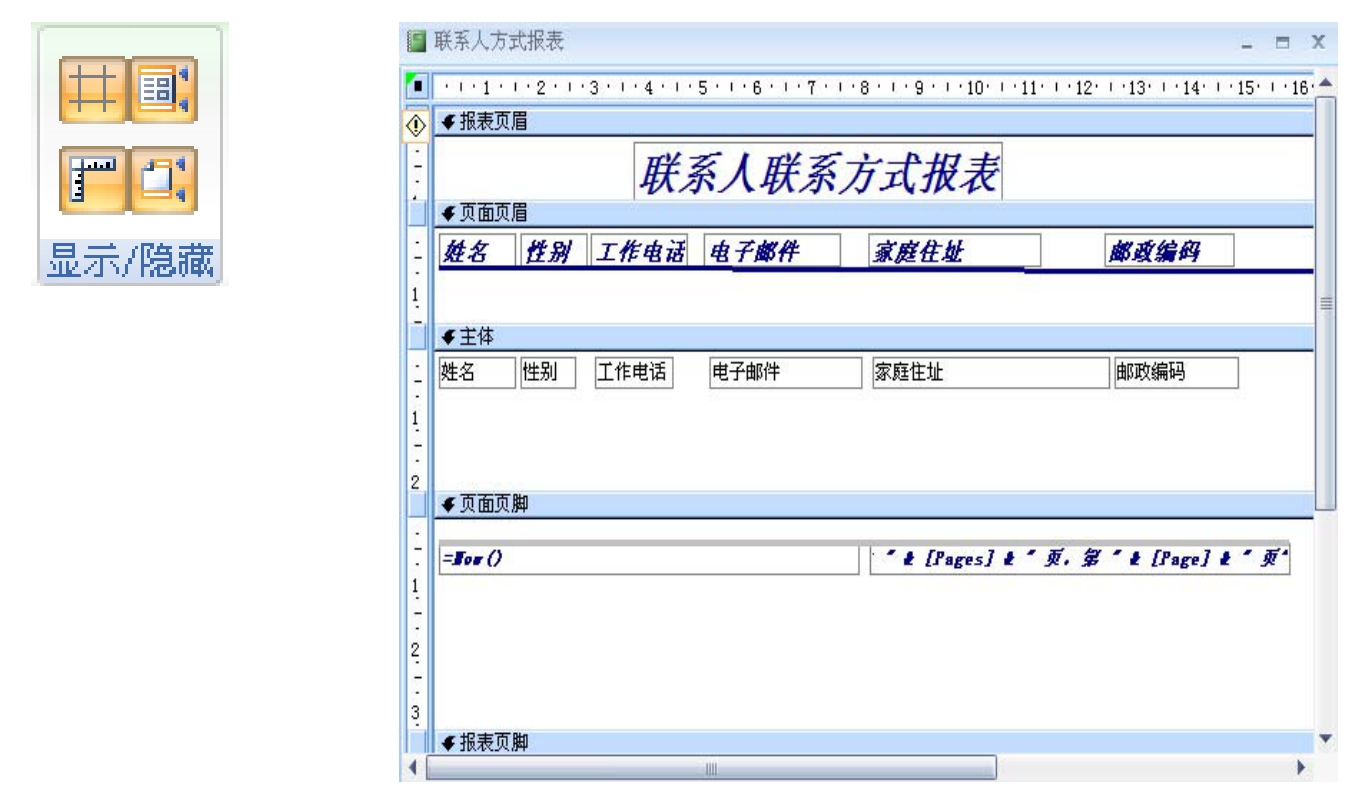Toggle the grid display icon

pyautogui.click(x=92, y=89)
